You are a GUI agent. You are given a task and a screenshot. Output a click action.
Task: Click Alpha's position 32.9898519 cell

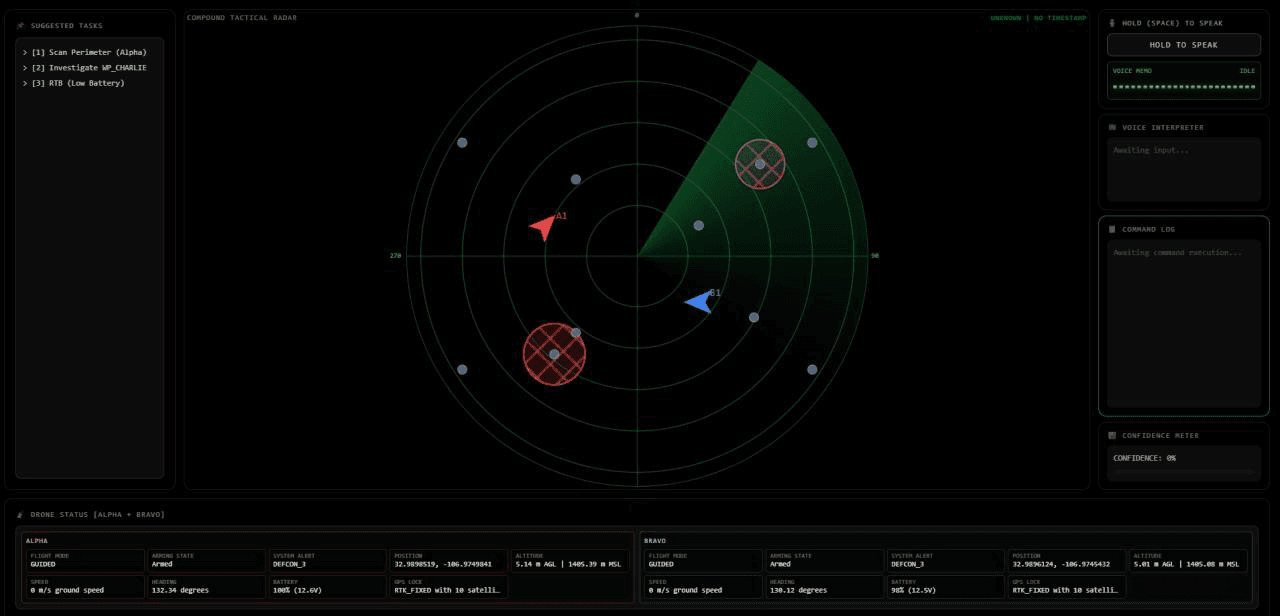(x=449, y=560)
